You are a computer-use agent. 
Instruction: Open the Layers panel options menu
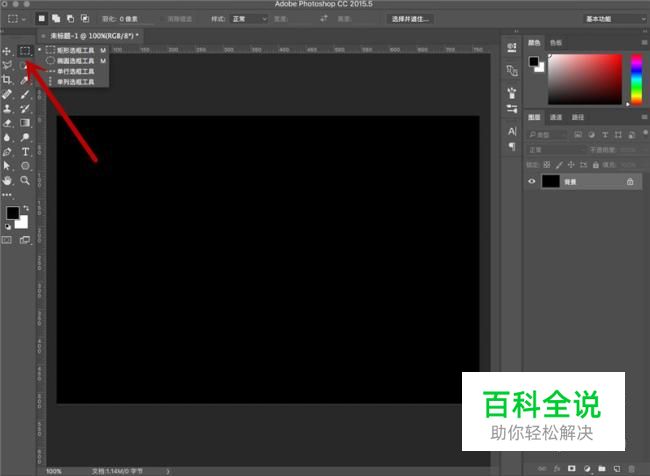coord(644,117)
